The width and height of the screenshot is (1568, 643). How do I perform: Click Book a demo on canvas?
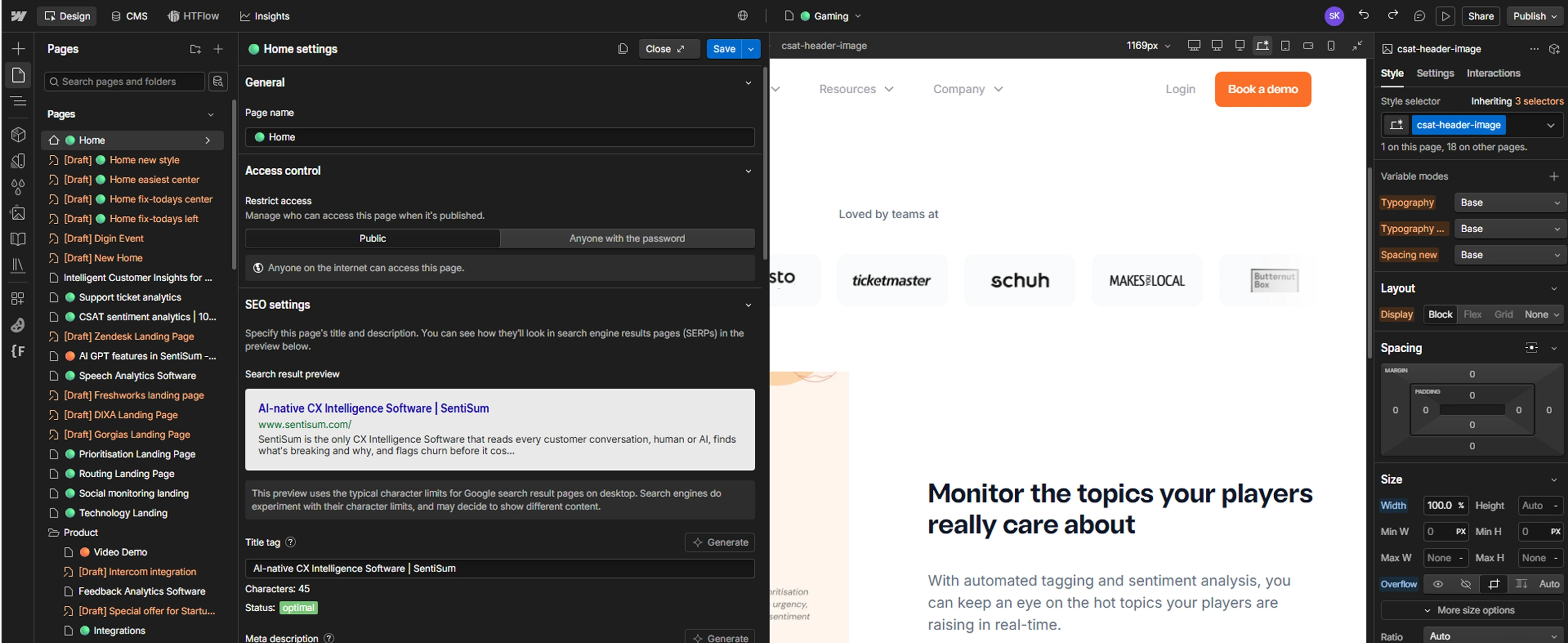pos(1262,89)
